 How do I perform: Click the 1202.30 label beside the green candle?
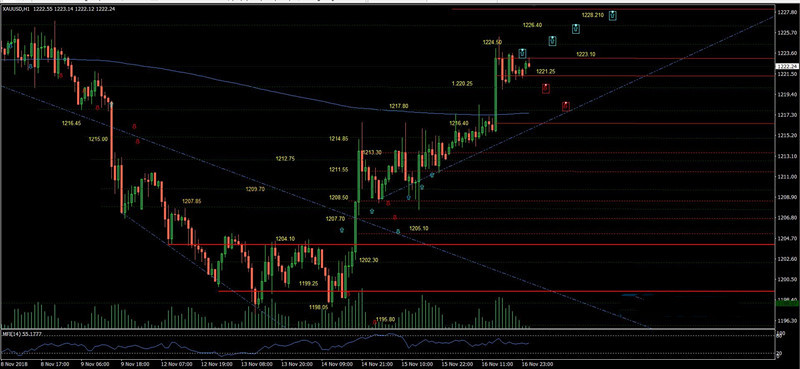point(368,260)
